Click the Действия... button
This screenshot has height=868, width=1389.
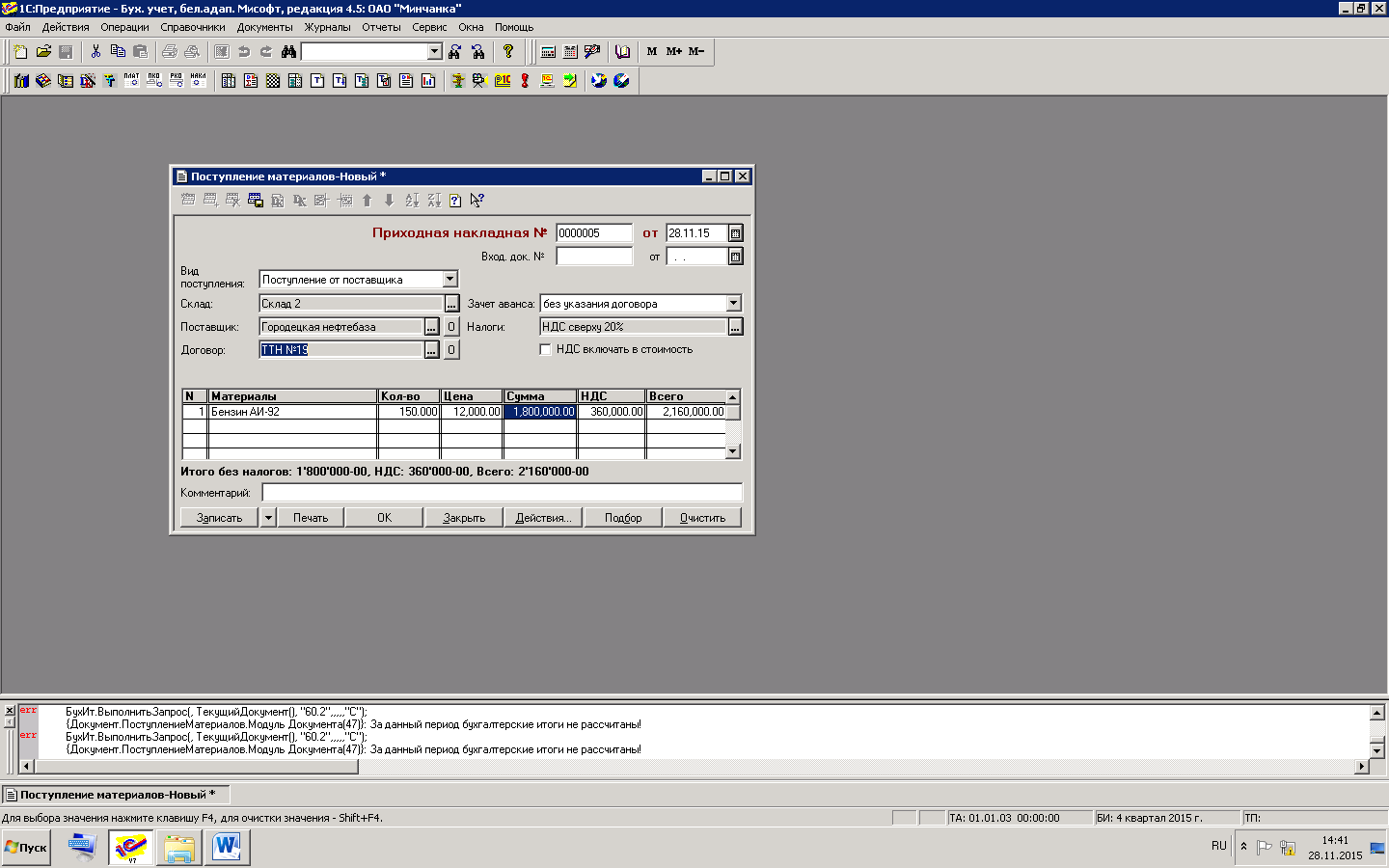pyautogui.click(x=543, y=518)
